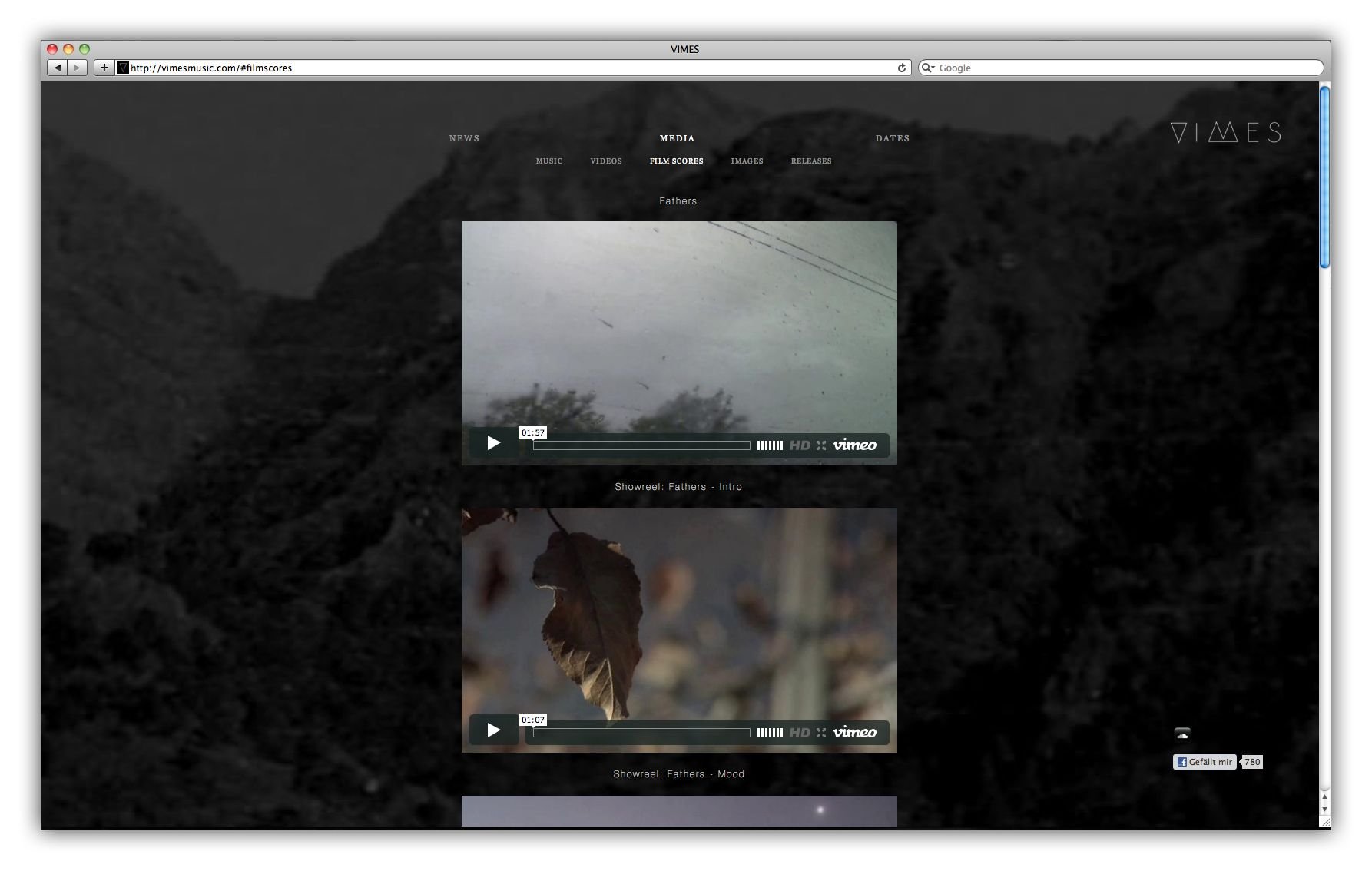1372x871 pixels.
Task: Click the browser back arrow button
Action: [58, 68]
